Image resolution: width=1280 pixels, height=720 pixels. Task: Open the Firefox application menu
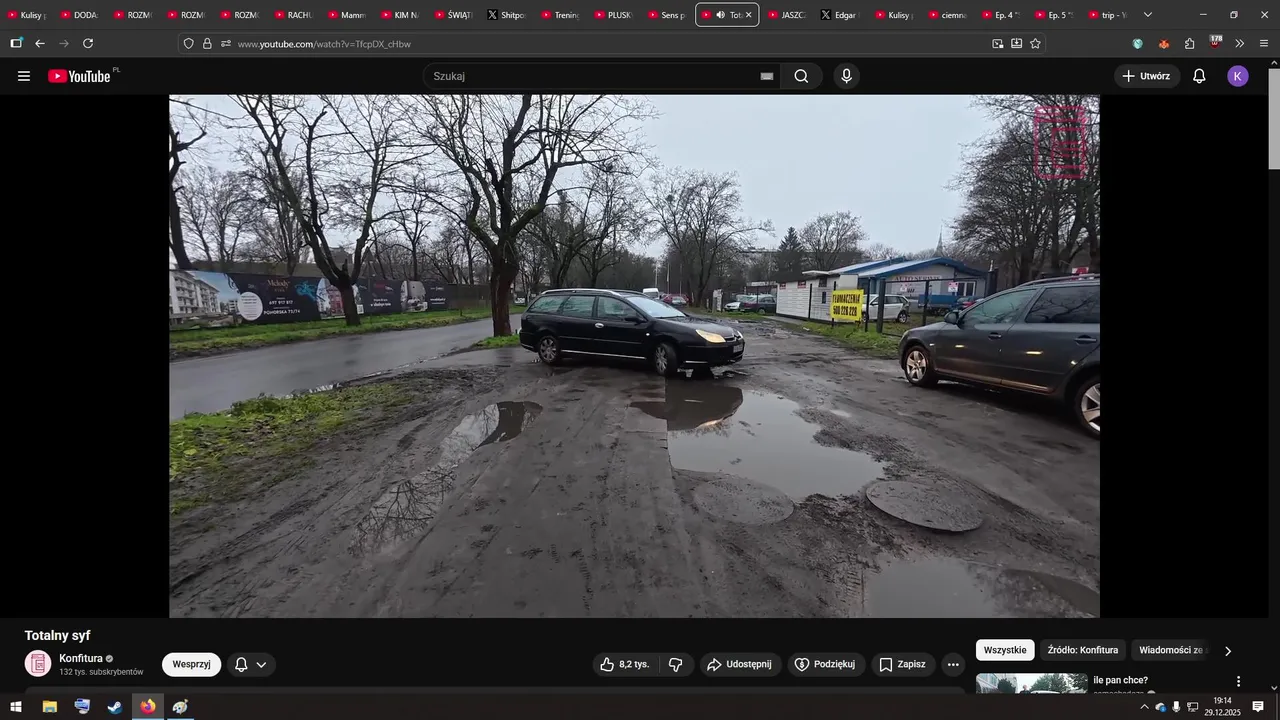tap(1263, 43)
